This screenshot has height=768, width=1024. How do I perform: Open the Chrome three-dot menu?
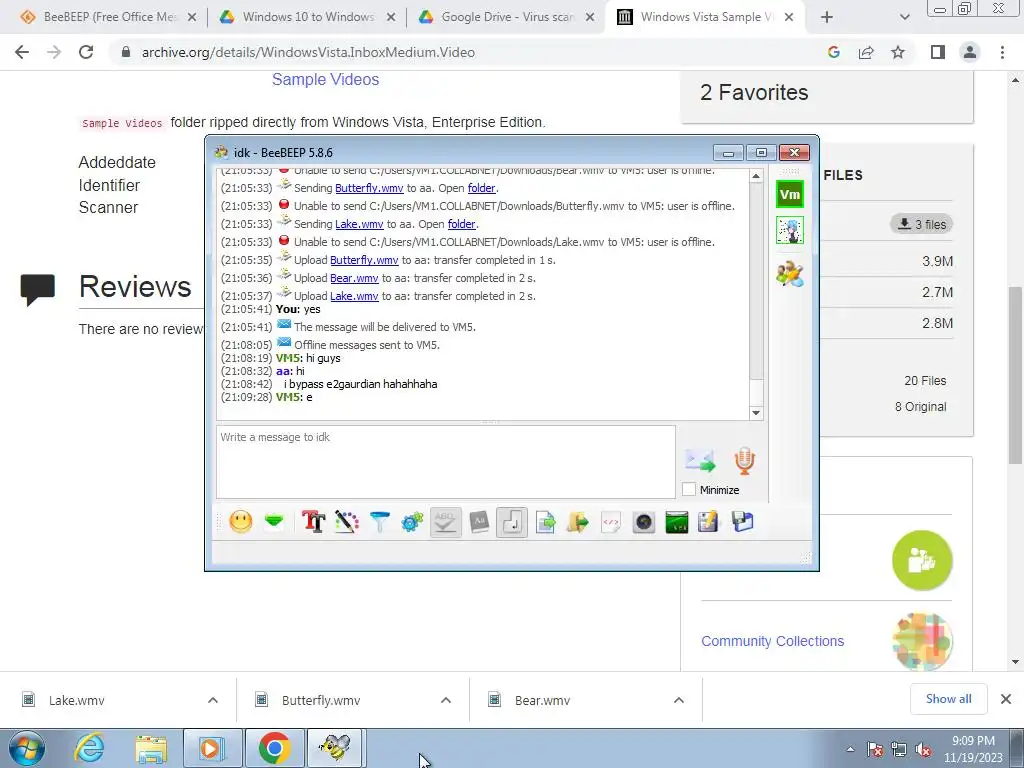click(1002, 52)
